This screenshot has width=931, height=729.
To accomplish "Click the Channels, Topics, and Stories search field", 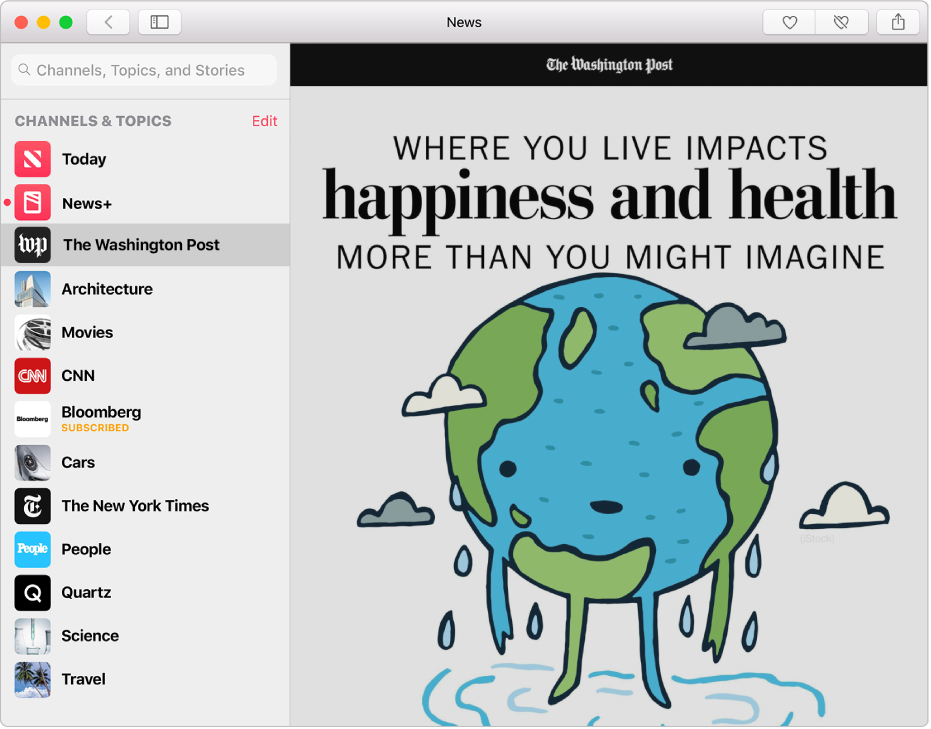I will pyautogui.click(x=143, y=70).
